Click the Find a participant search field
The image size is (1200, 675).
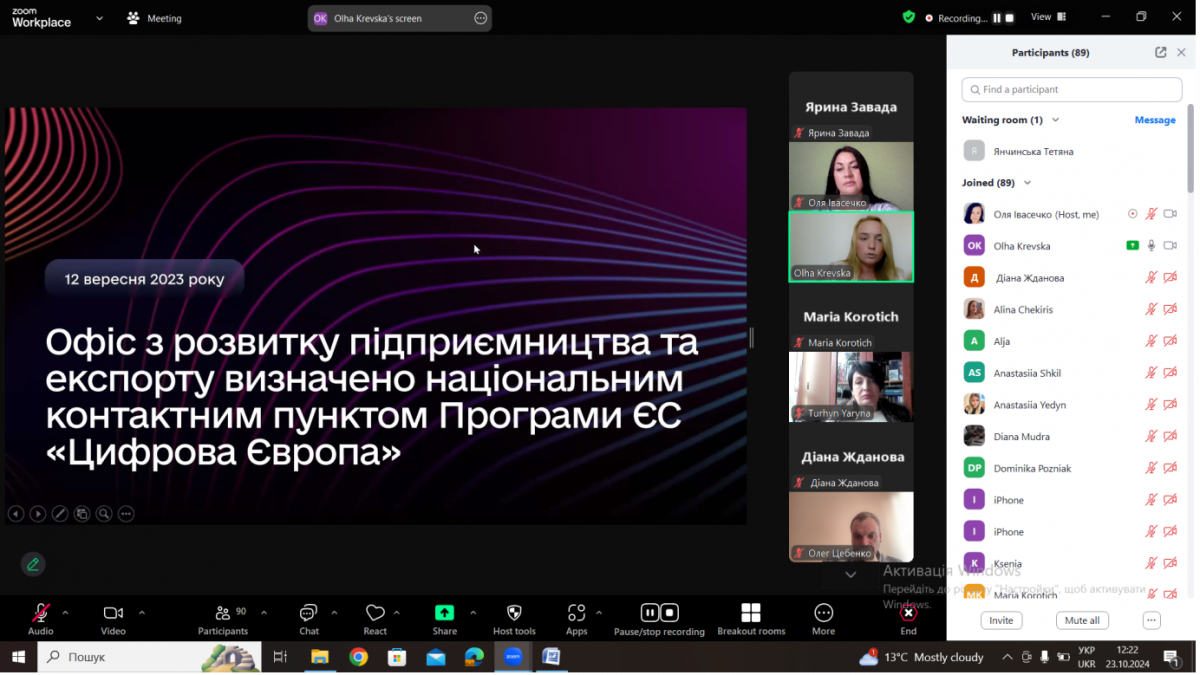tap(1070, 89)
